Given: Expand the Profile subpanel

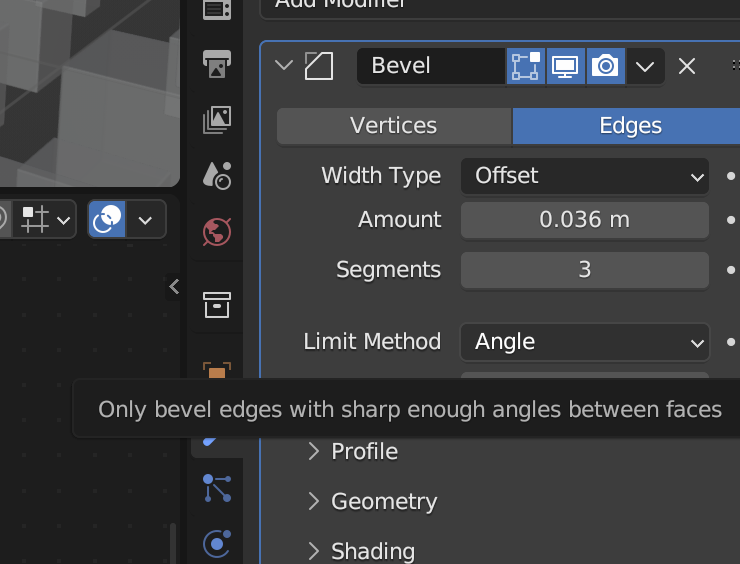Looking at the screenshot, I should (x=364, y=451).
